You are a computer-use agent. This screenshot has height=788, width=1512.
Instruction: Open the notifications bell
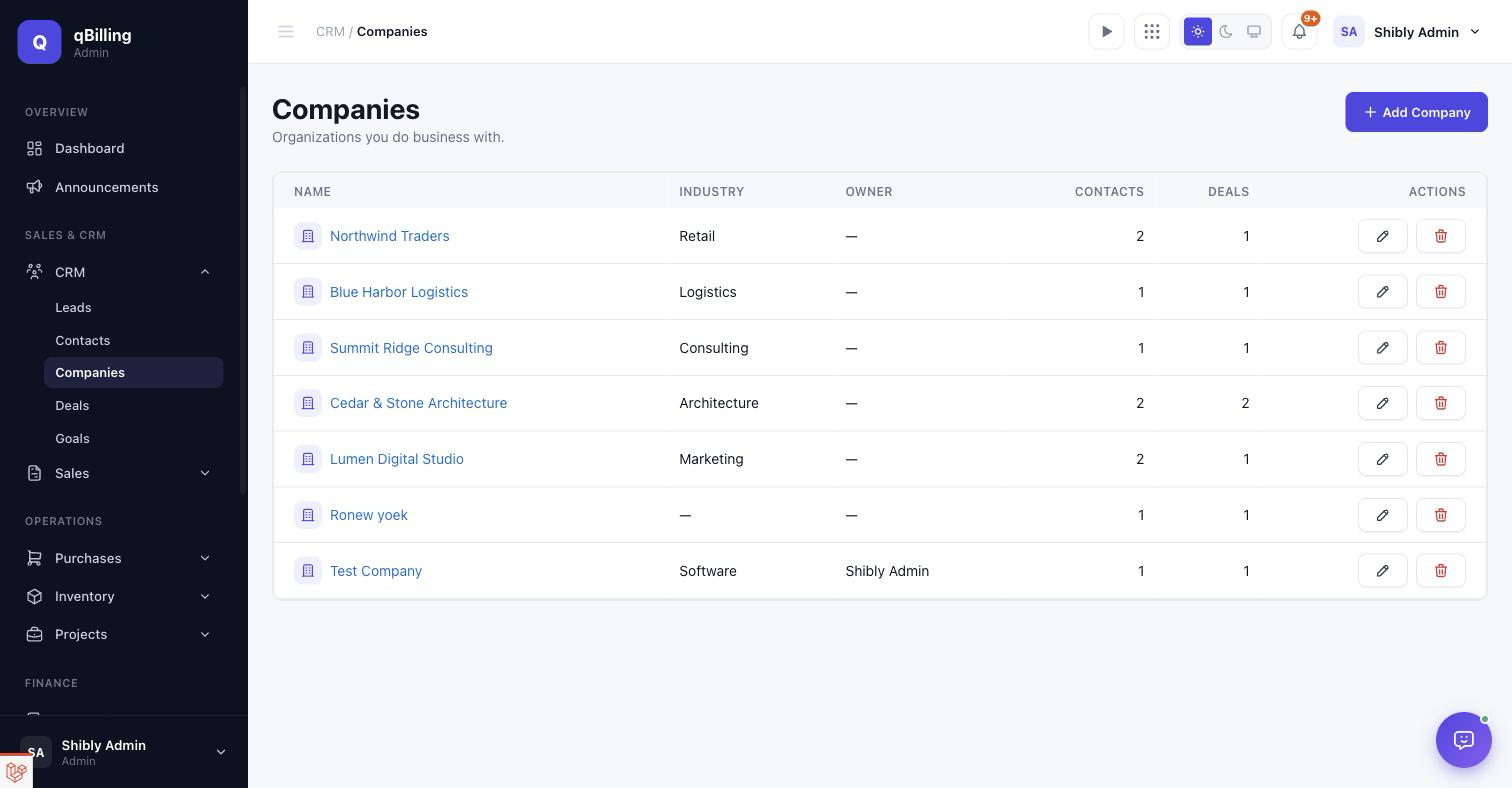click(x=1299, y=32)
